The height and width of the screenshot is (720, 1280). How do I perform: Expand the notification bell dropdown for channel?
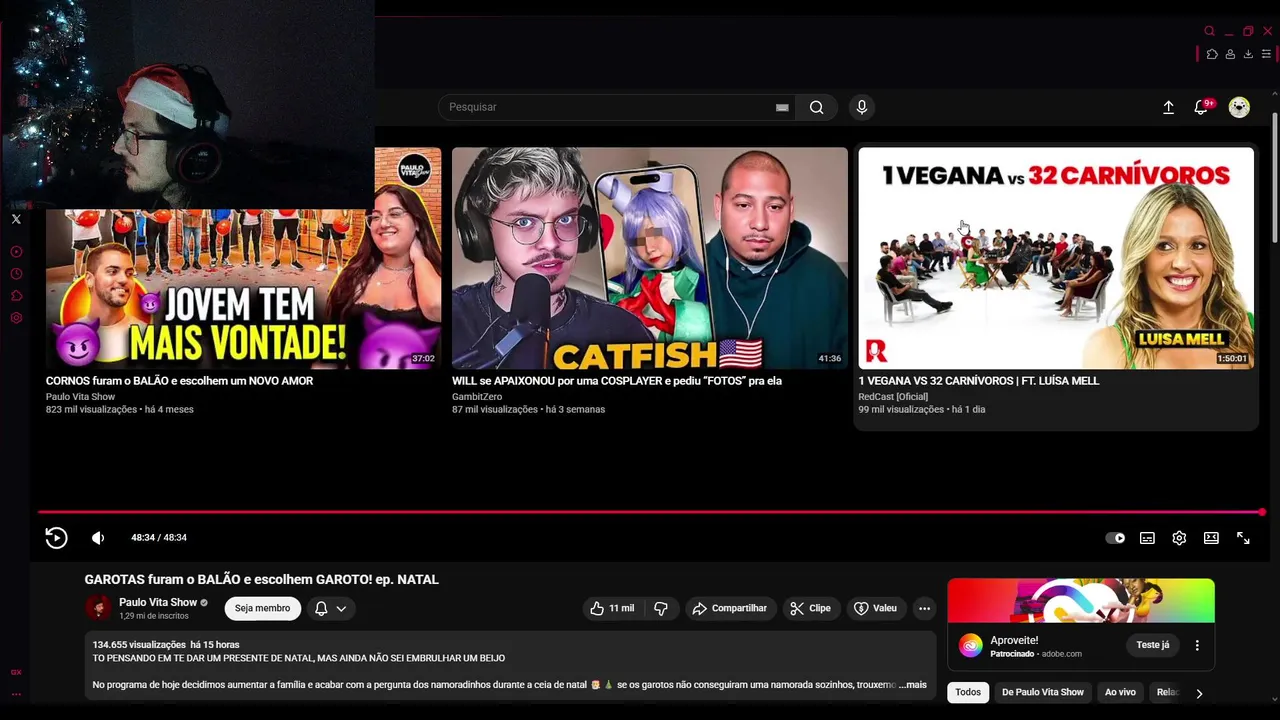[x=331, y=608]
